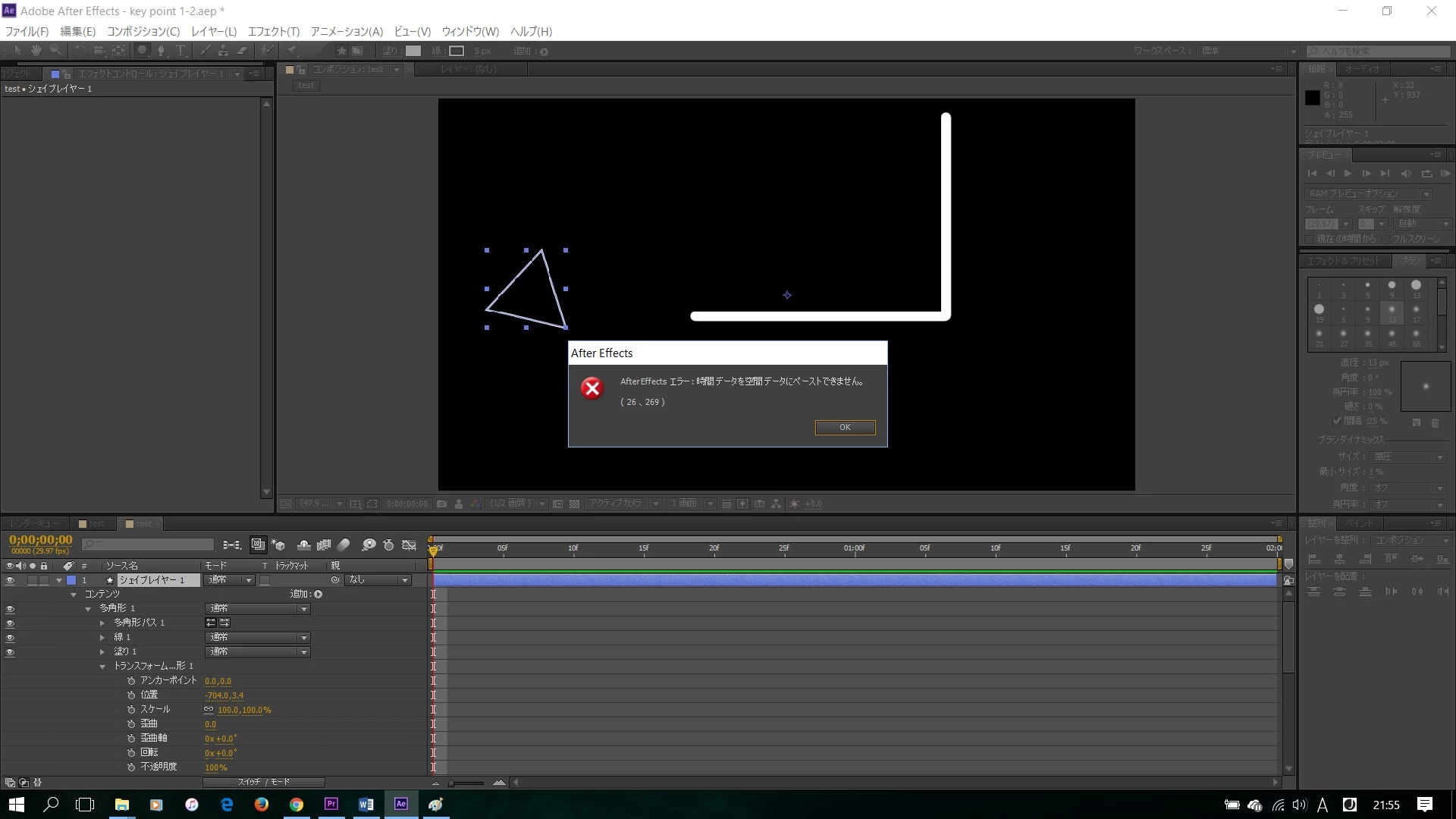Open the エフェクト(T) menu
The image size is (1456, 819).
(274, 31)
